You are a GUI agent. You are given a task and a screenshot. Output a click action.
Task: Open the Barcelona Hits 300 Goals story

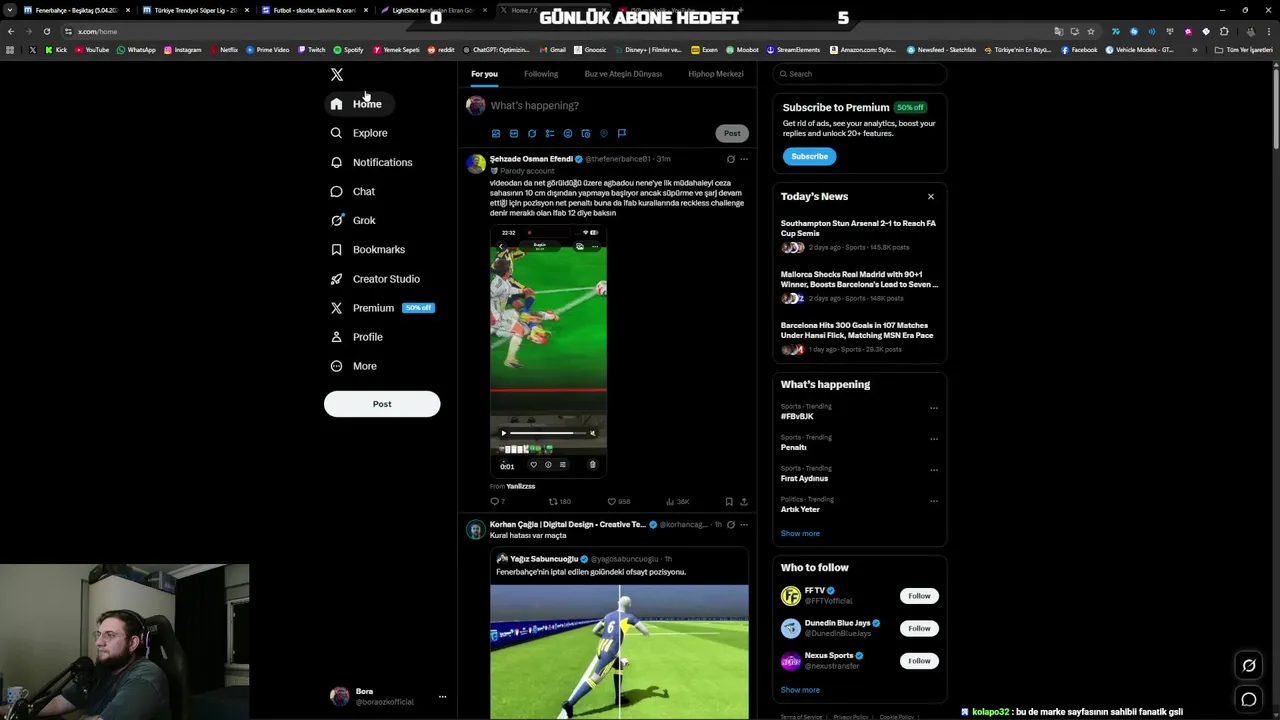(x=859, y=337)
